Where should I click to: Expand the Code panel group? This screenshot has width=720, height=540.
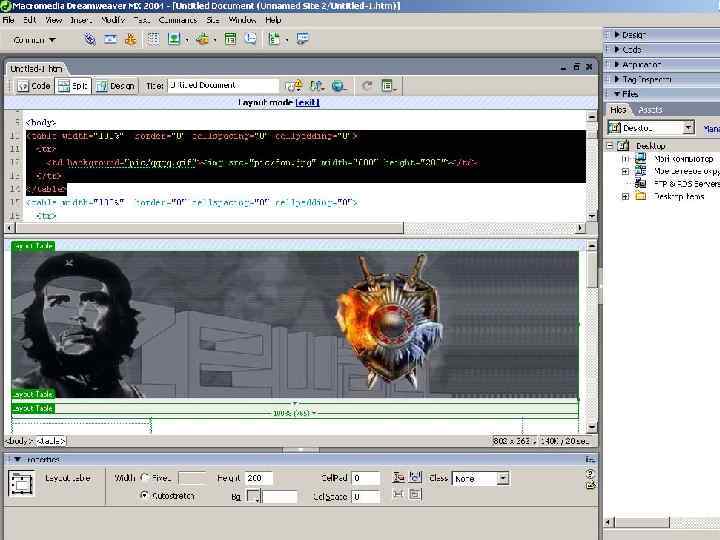point(617,49)
